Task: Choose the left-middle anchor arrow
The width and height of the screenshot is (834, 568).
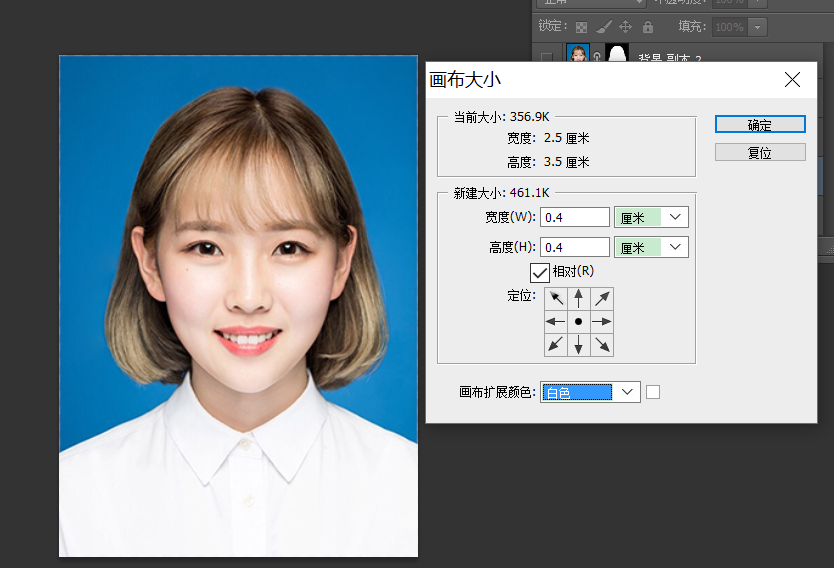Action: coord(556,322)
